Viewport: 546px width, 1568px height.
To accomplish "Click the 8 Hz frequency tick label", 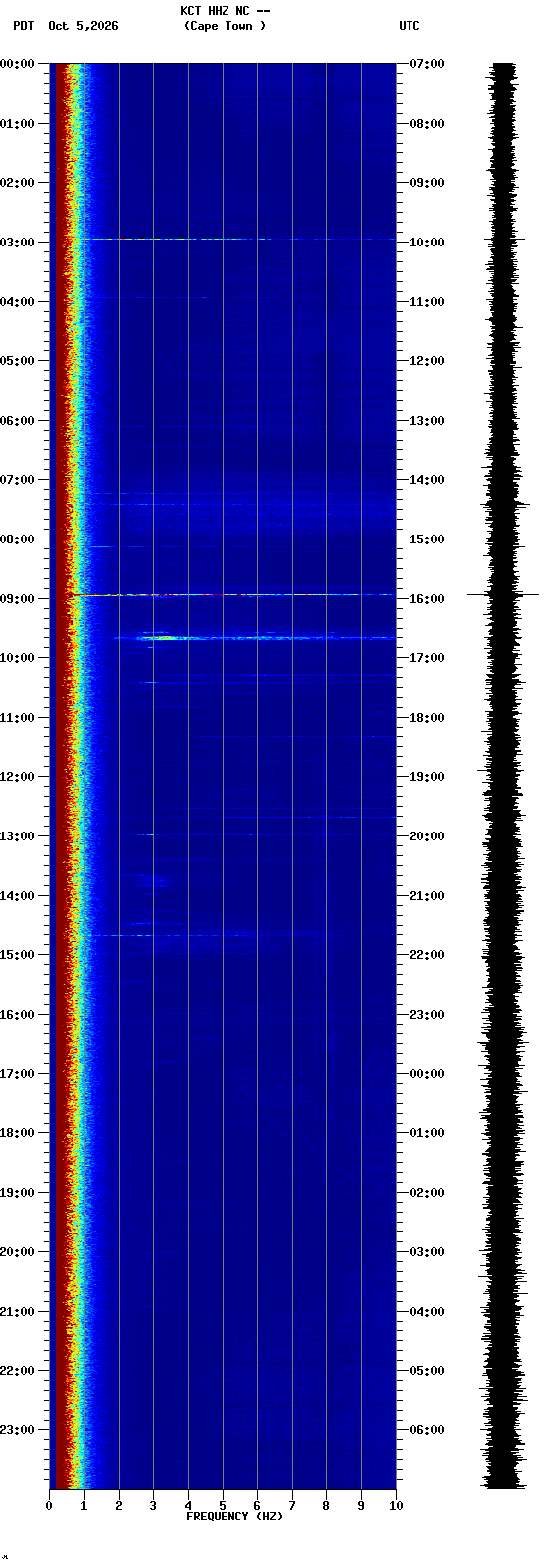I will click(326, 1506).
